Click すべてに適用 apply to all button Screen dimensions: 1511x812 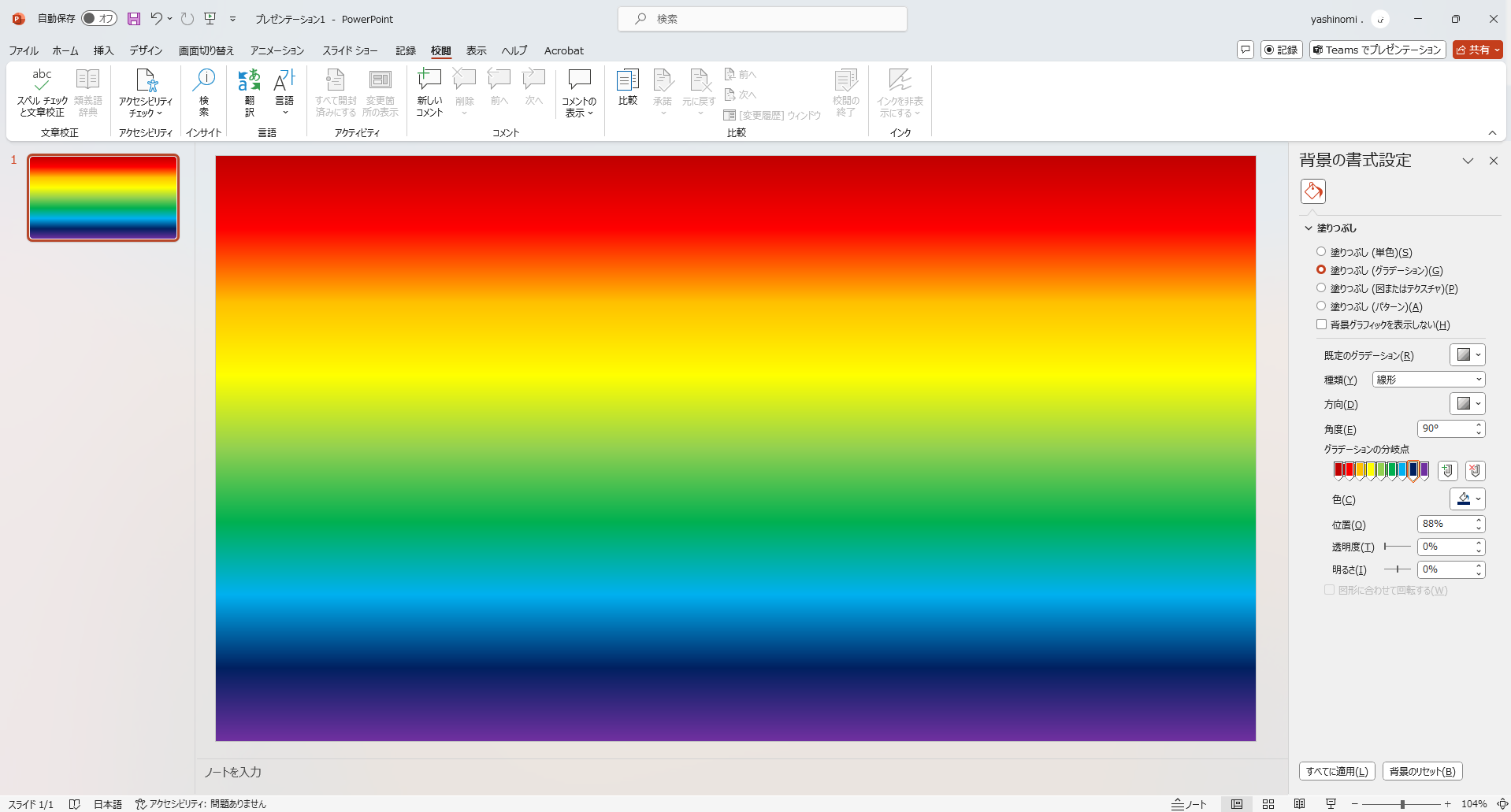click(1337, 772)
